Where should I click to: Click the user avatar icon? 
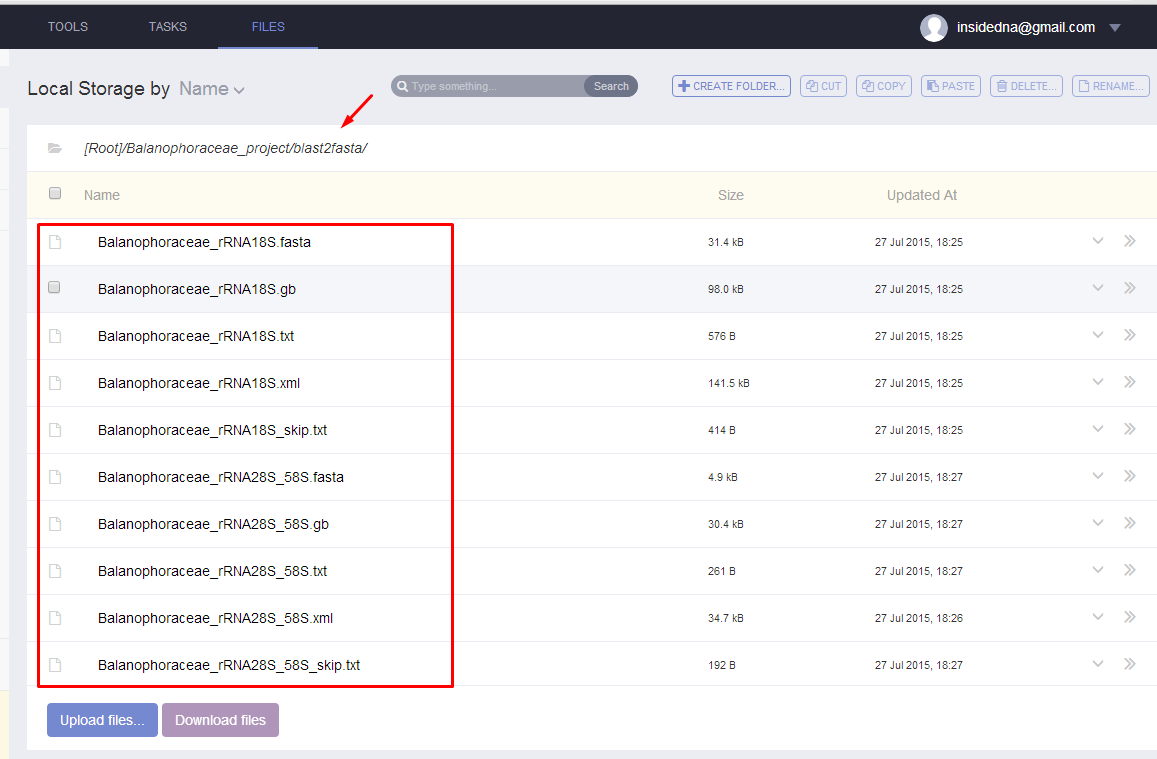click(x=933, y=28)
